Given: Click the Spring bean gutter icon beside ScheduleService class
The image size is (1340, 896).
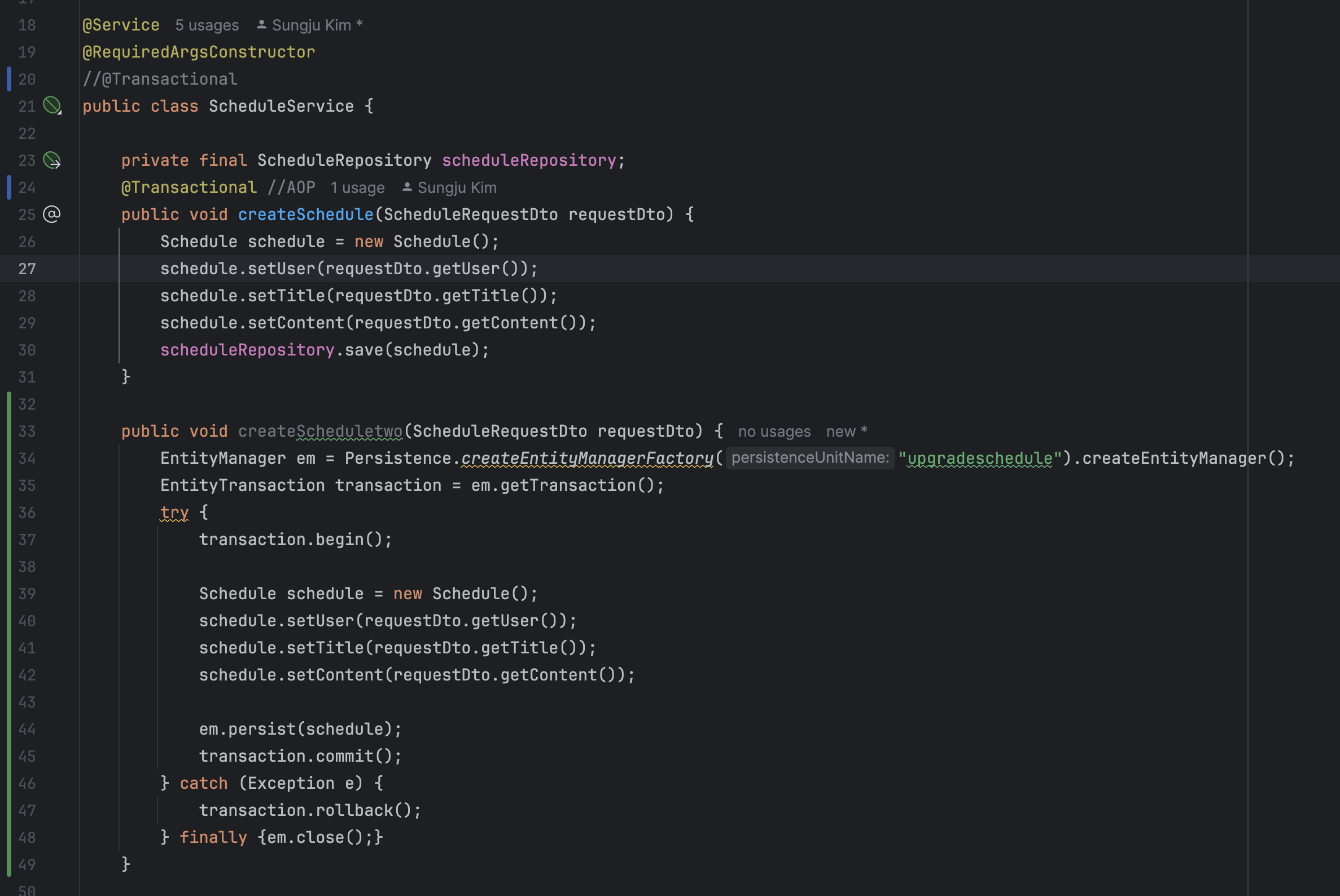Looking at the screenshot, I should (x=52, y=106).
